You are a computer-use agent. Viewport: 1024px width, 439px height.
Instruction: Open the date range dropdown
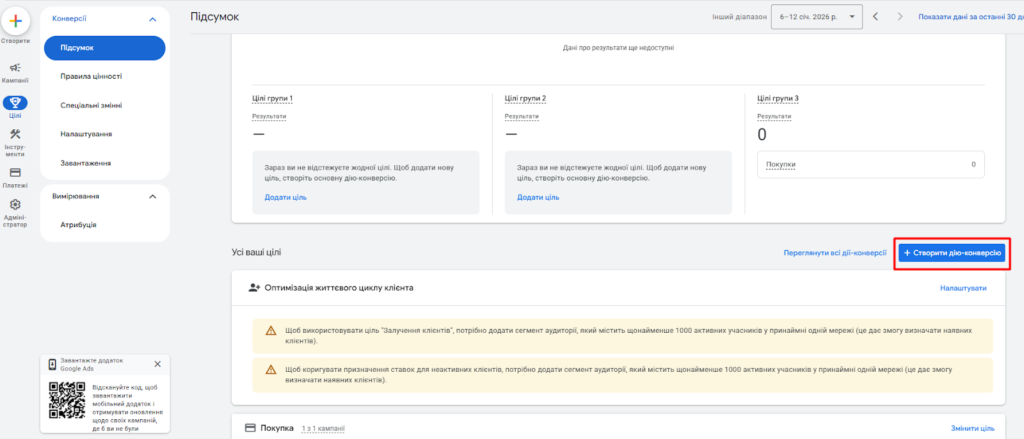click(817, 17)
